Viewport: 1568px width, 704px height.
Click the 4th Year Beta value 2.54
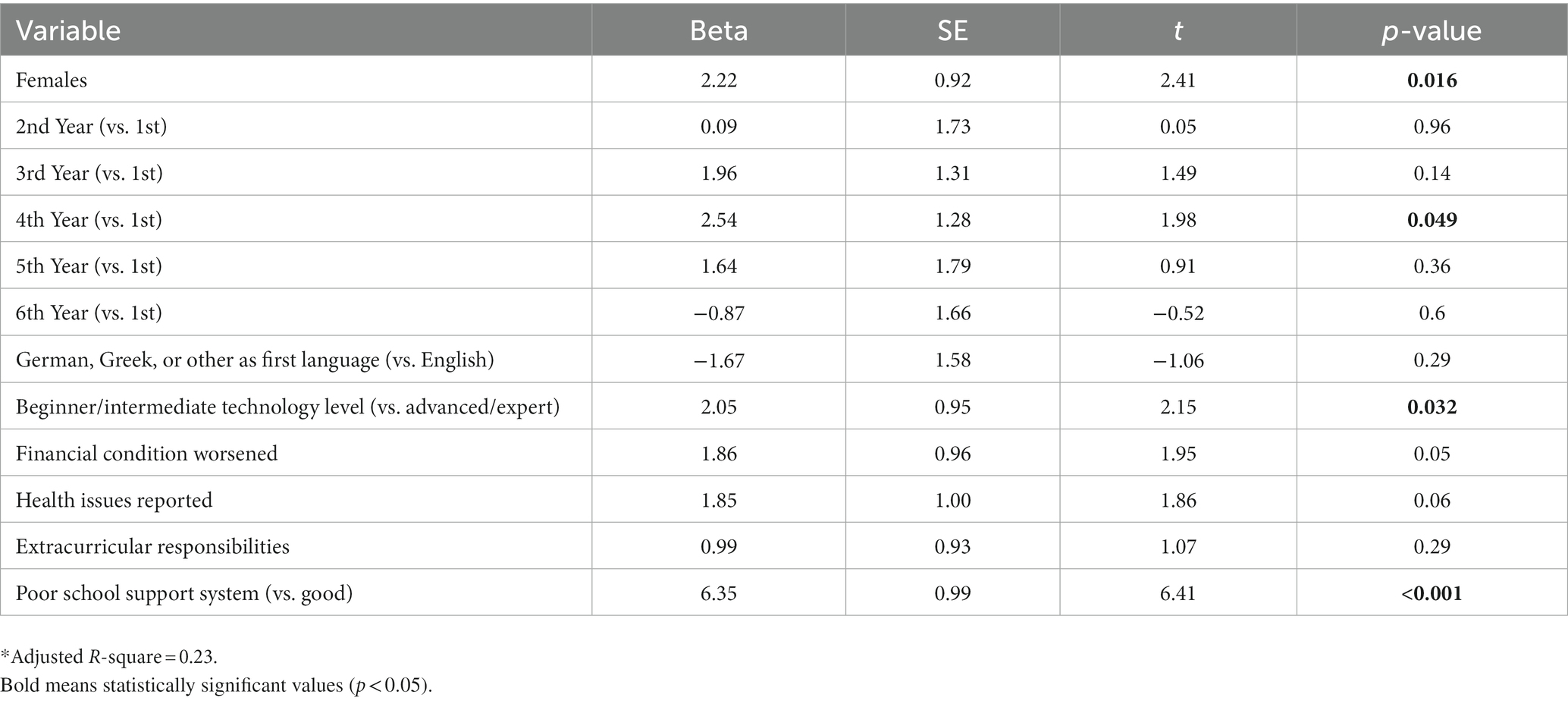click(719, 220)
